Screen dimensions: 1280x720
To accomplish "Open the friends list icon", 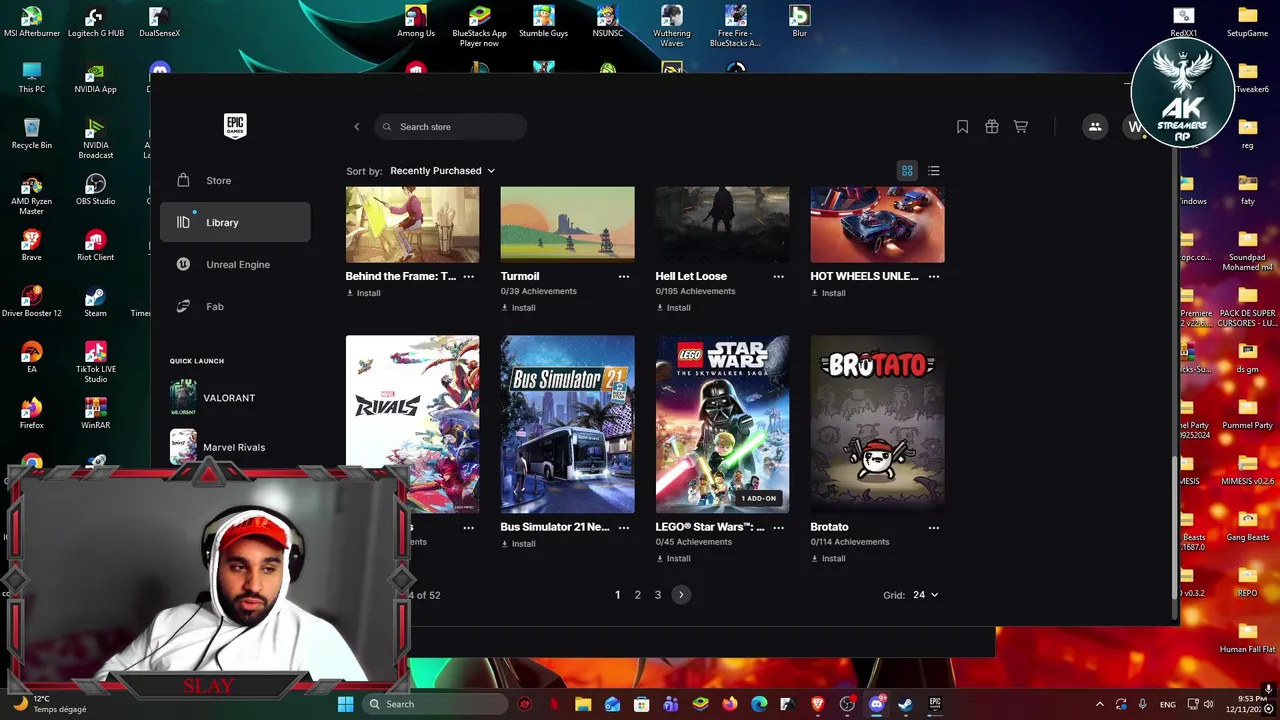I will click(1095, 127).
